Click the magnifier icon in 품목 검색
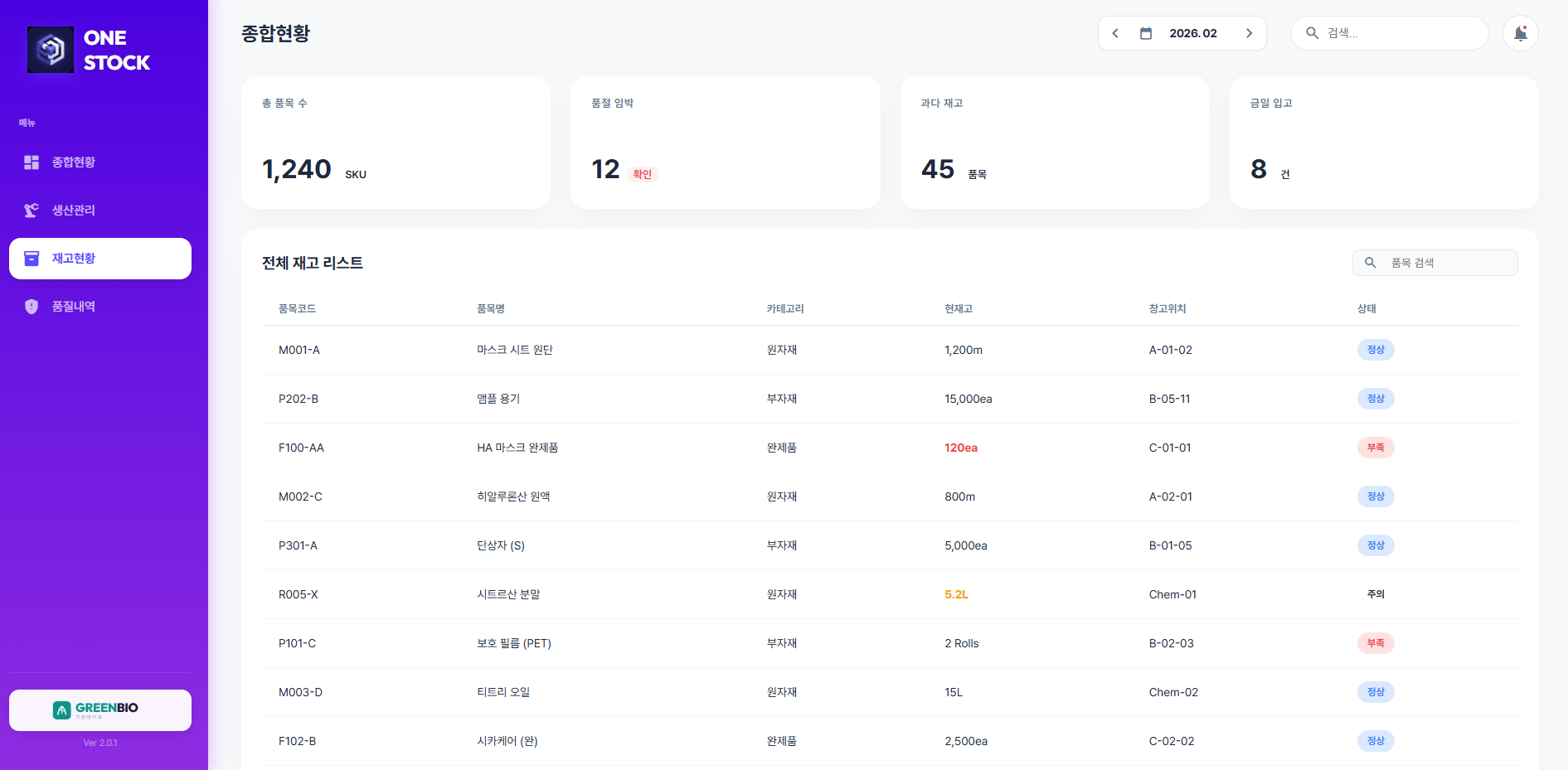Viewport: 1568px width, 770px height. coord(1371,263)
